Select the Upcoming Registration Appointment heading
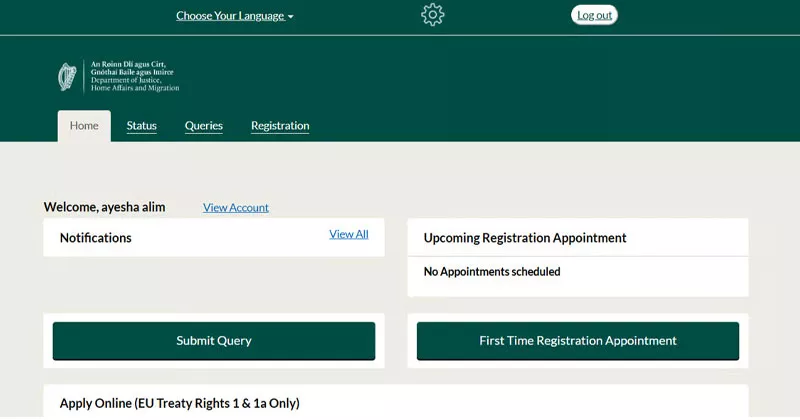 [x=525, y=238]
